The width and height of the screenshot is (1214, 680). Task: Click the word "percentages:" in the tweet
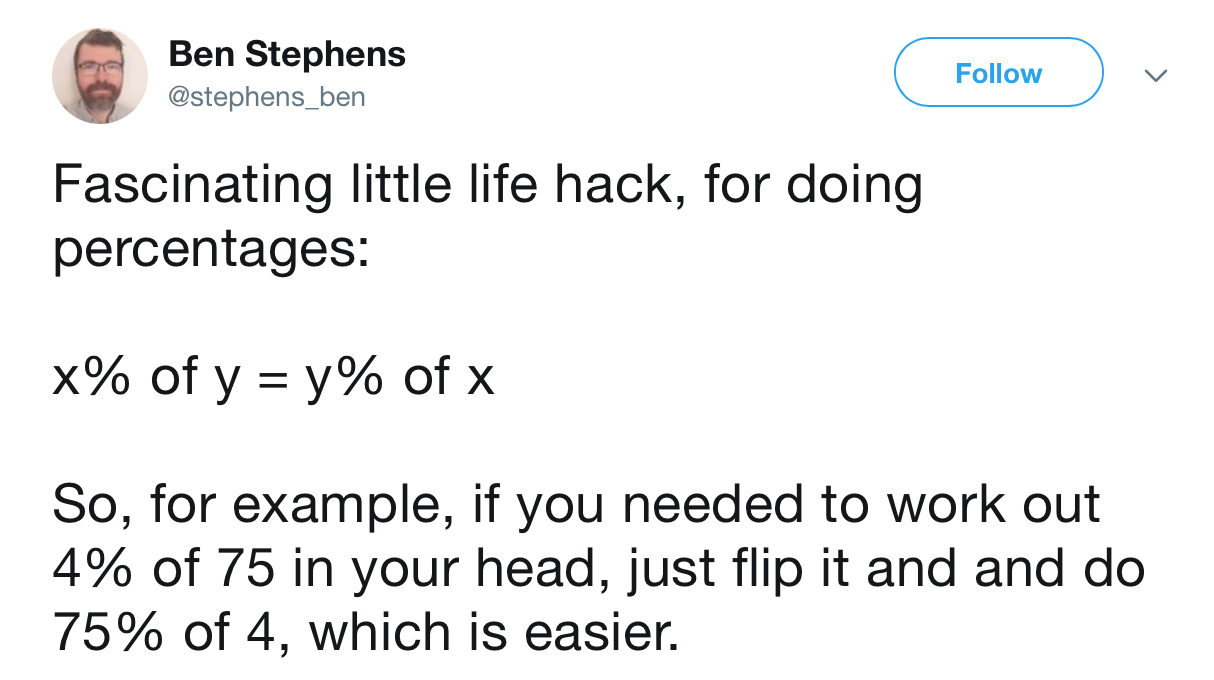211,252
